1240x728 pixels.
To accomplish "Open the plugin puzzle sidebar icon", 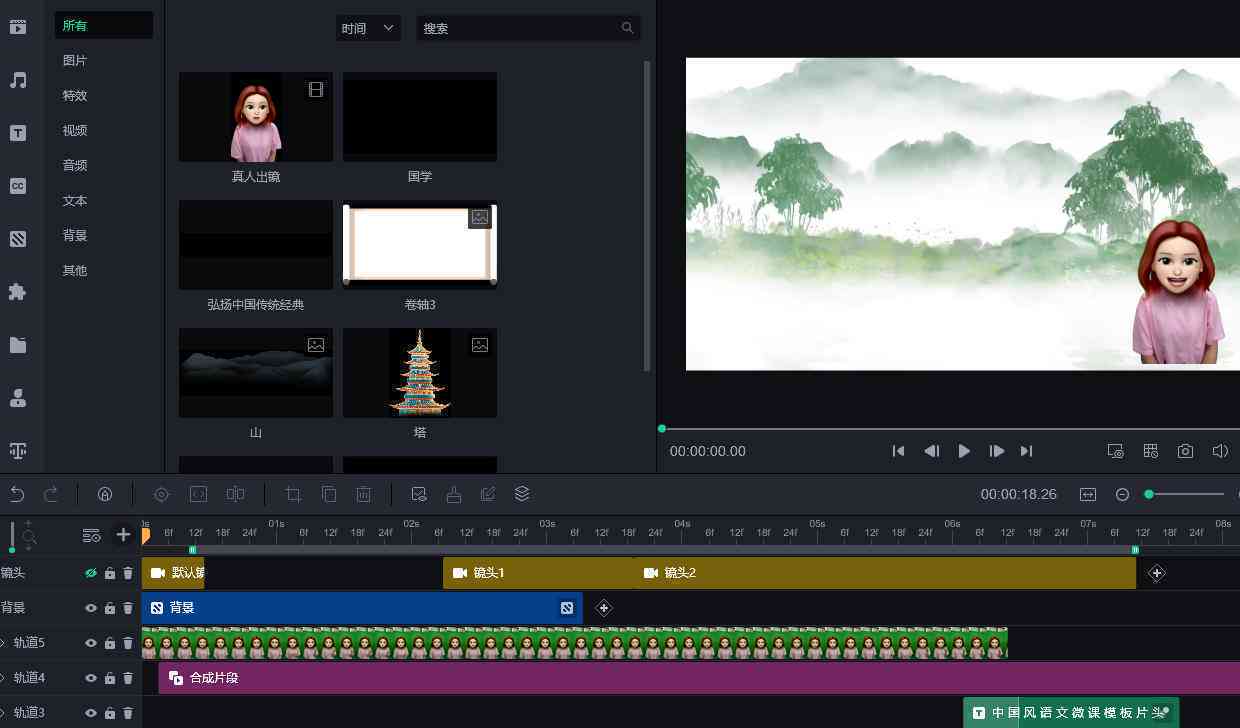I will click(18, 292).
